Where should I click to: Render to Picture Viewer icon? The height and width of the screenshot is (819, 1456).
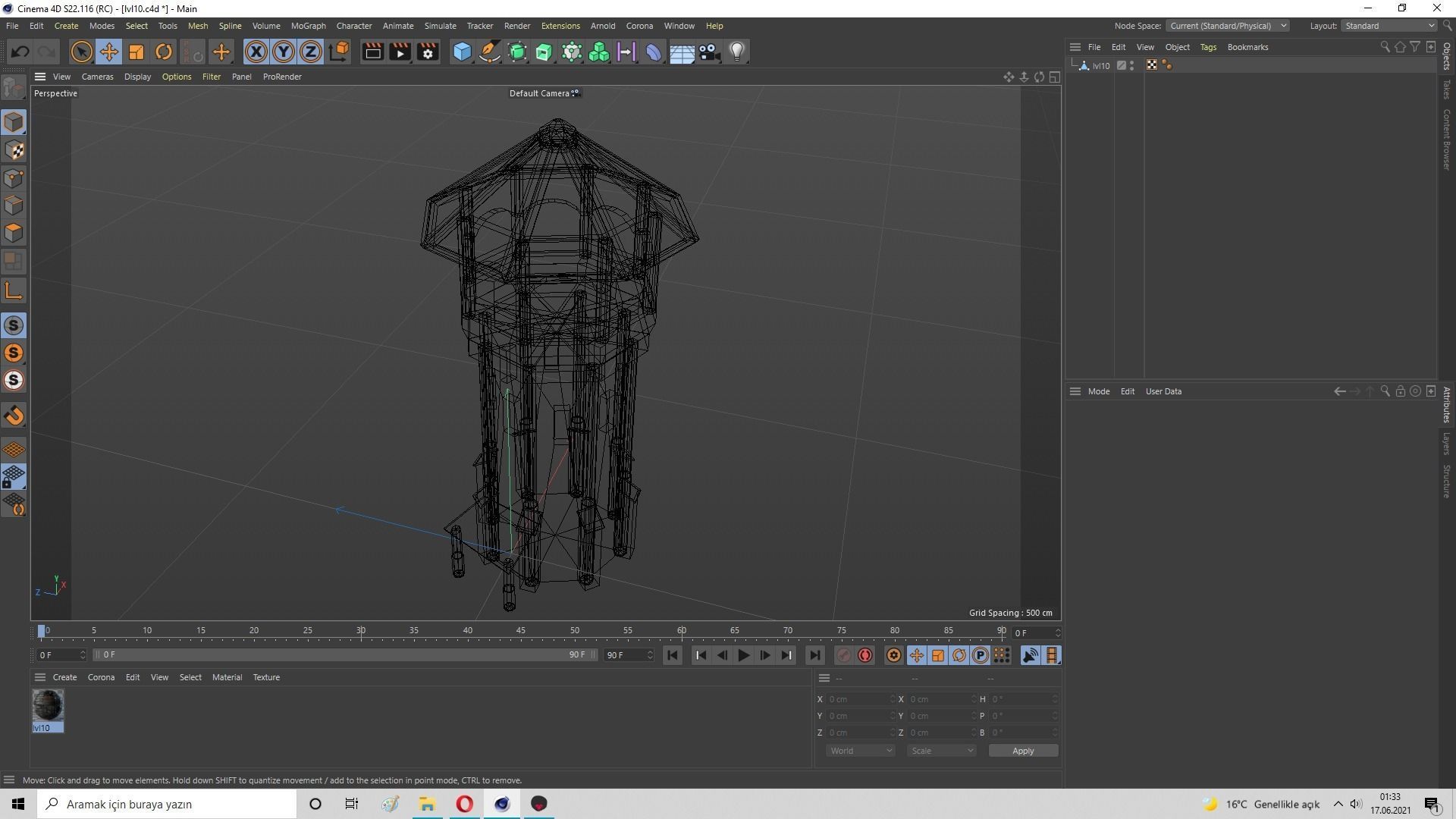tap(400, 52)
